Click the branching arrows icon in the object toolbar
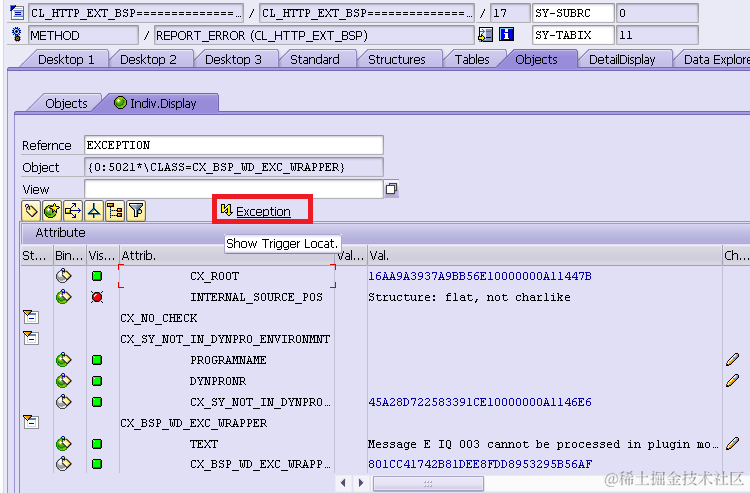The height and width of the screenshot is (493, 750). pos(73,210)
